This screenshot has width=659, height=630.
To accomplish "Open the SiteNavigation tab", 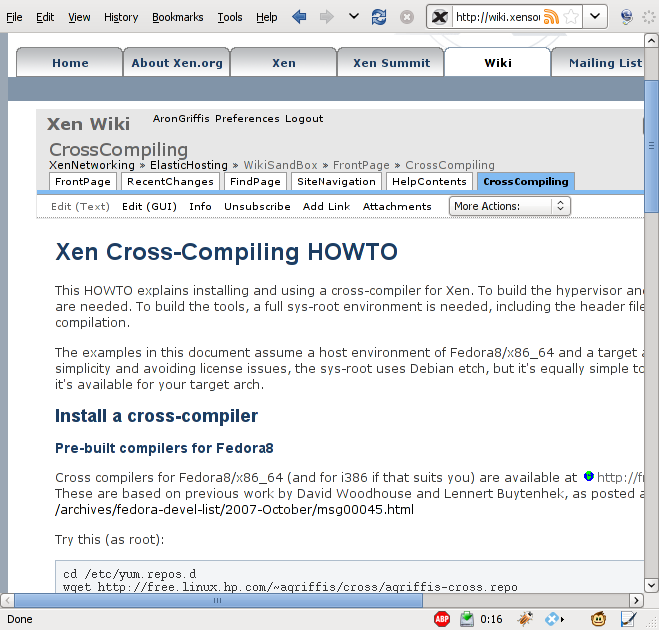I will pyautogui.click(x=336, y=182).
